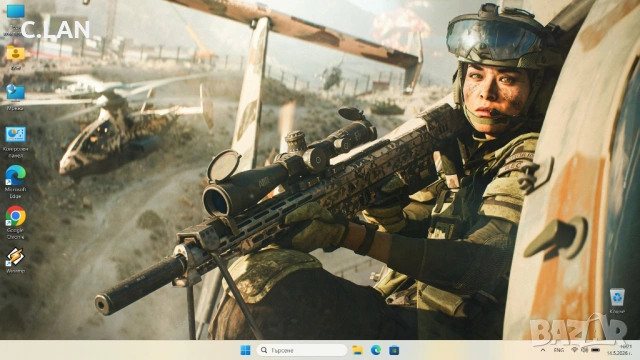Open the taskbar clock and date

pyautogui.click(x=620, y=350)
